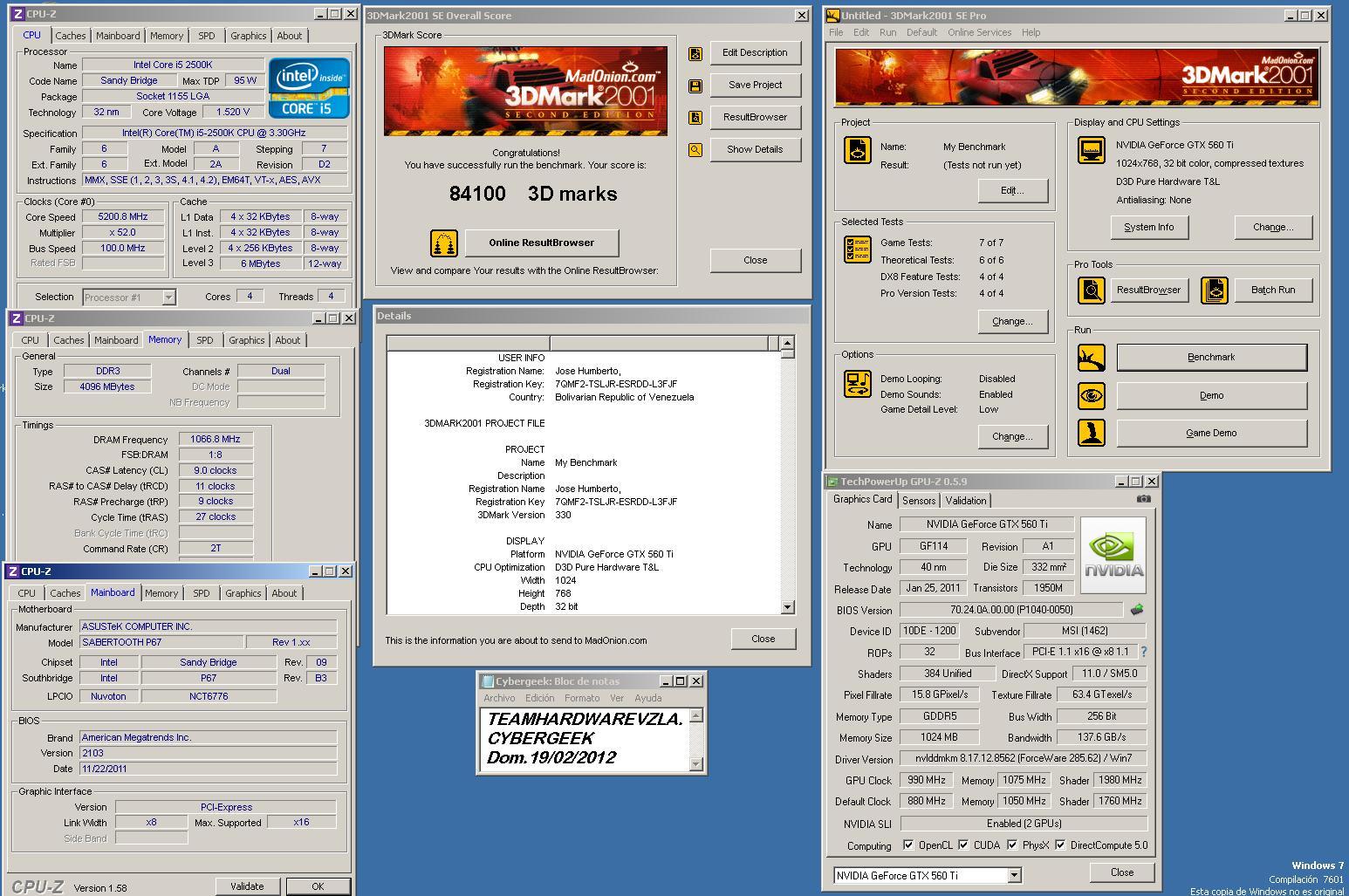Click the Show Details magnifier icon
The image size is (1349, 896).
(x=695, y=150)
